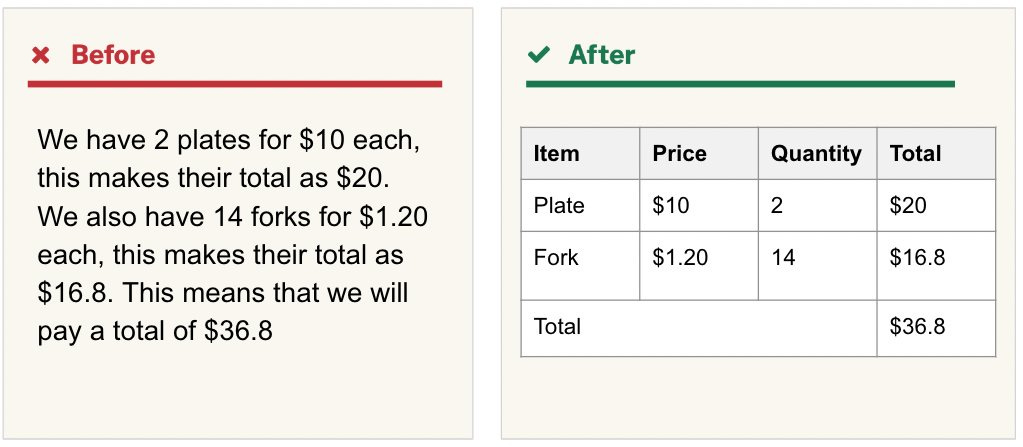The width and height of the screenshot is (1023, 447).
Task: Click the $36.8 grand total cell
Action: click(x=936, y=328)
